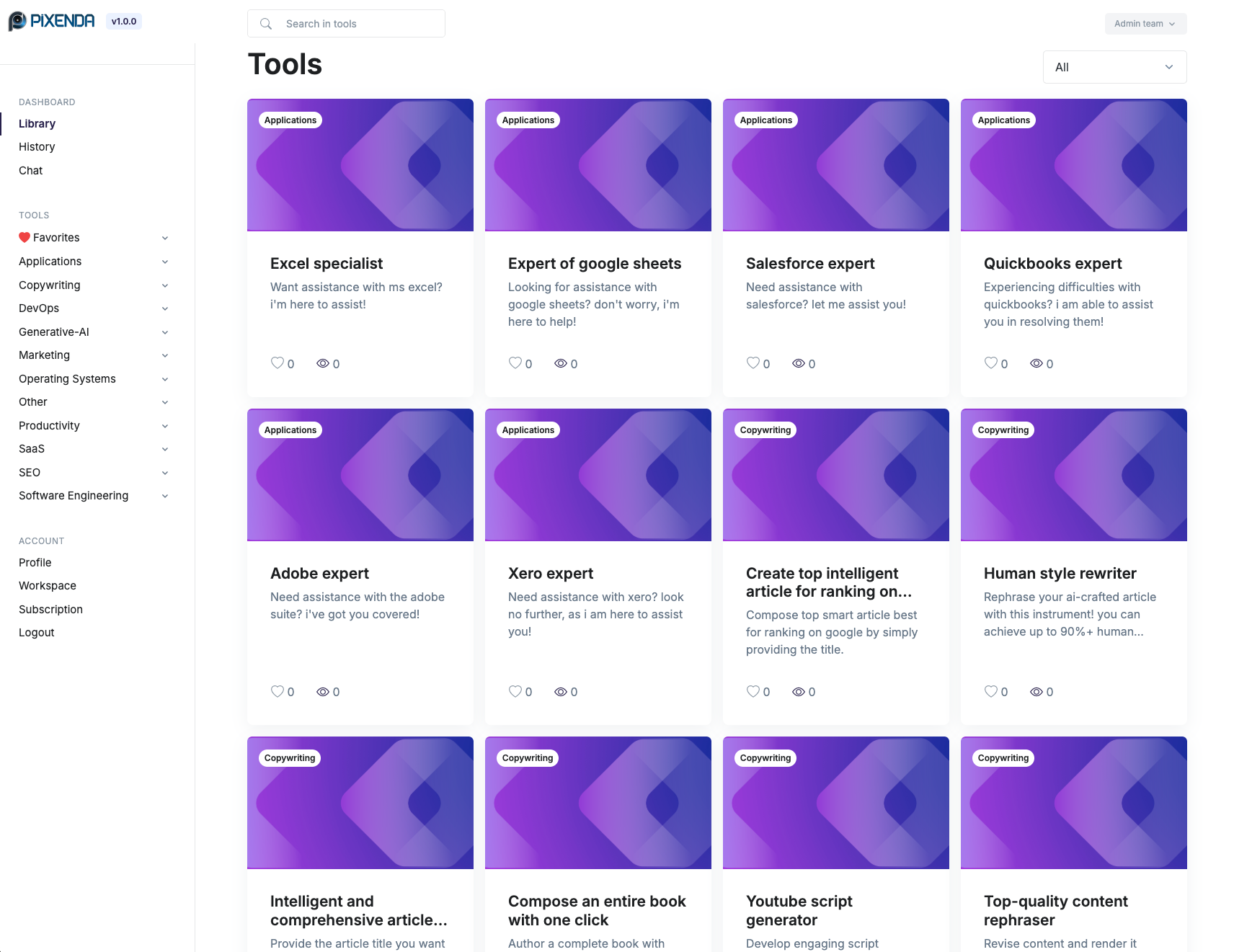Click the Pixenda logo icon
Image resolution: width=1234 pixels, height=952 pixels.
(17, 22)
